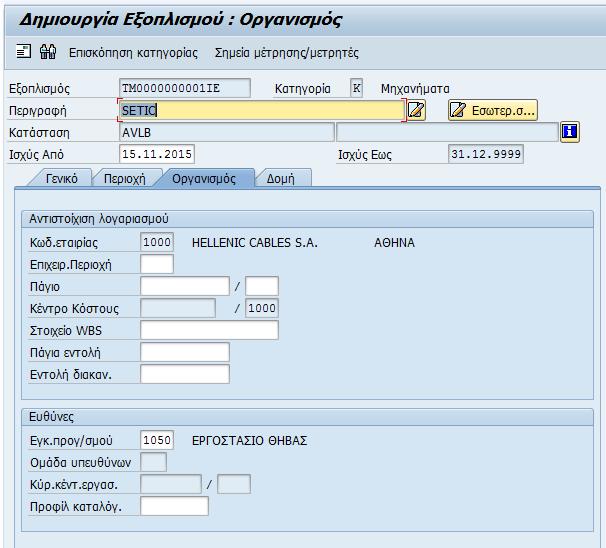Click the ΑΘΗΝΑ city text
Viewport: 606px width, 548px height.
pyautogui.click(x=394, y=243)
